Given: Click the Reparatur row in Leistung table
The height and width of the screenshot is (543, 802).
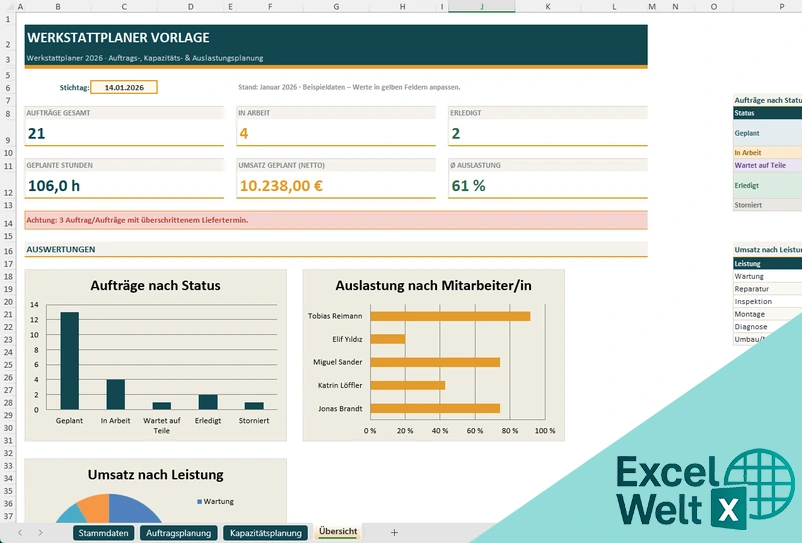Looking at the screenshot, I should pos(767,289).
